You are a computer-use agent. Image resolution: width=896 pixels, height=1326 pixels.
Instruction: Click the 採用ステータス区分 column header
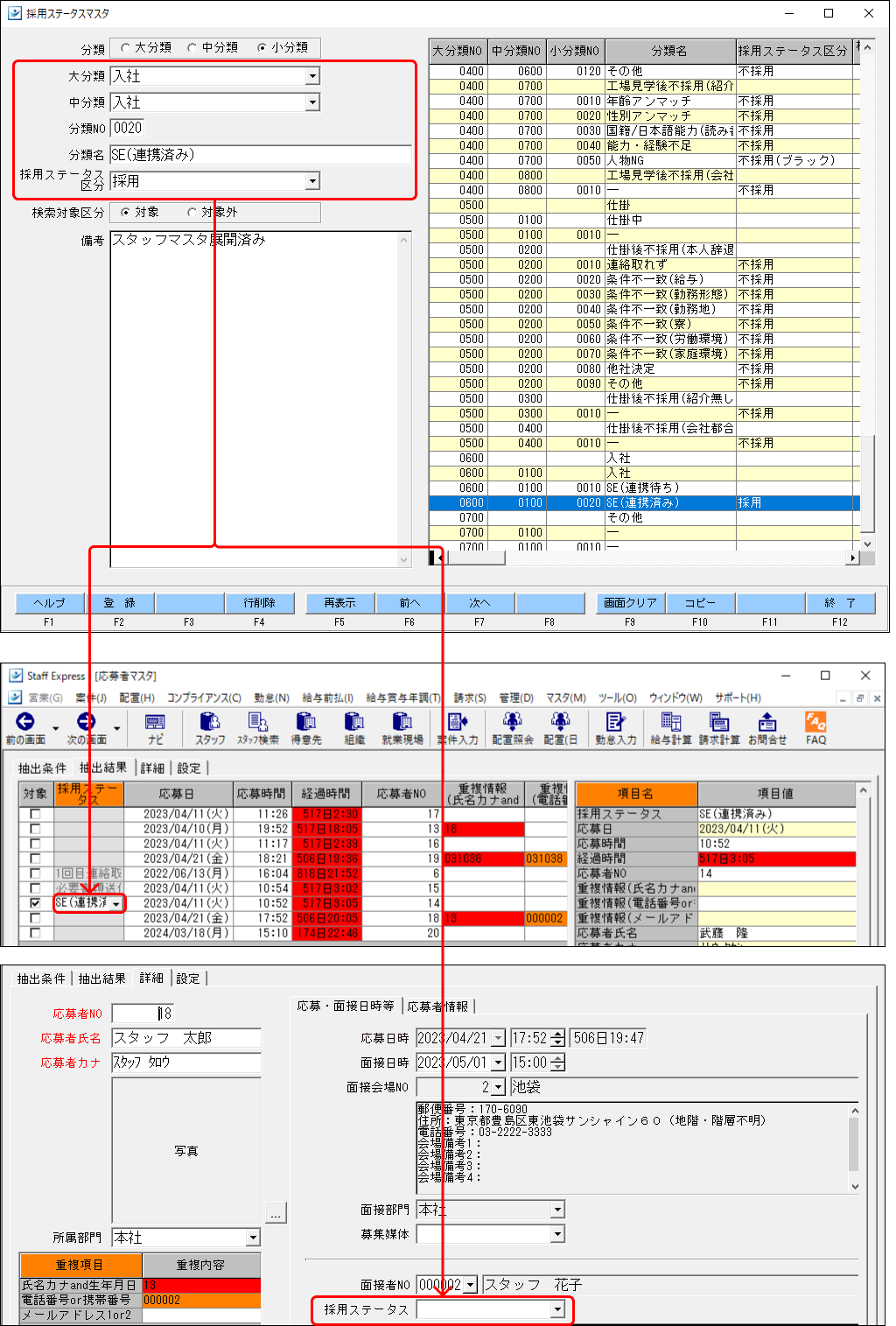(x=794, y=51)
